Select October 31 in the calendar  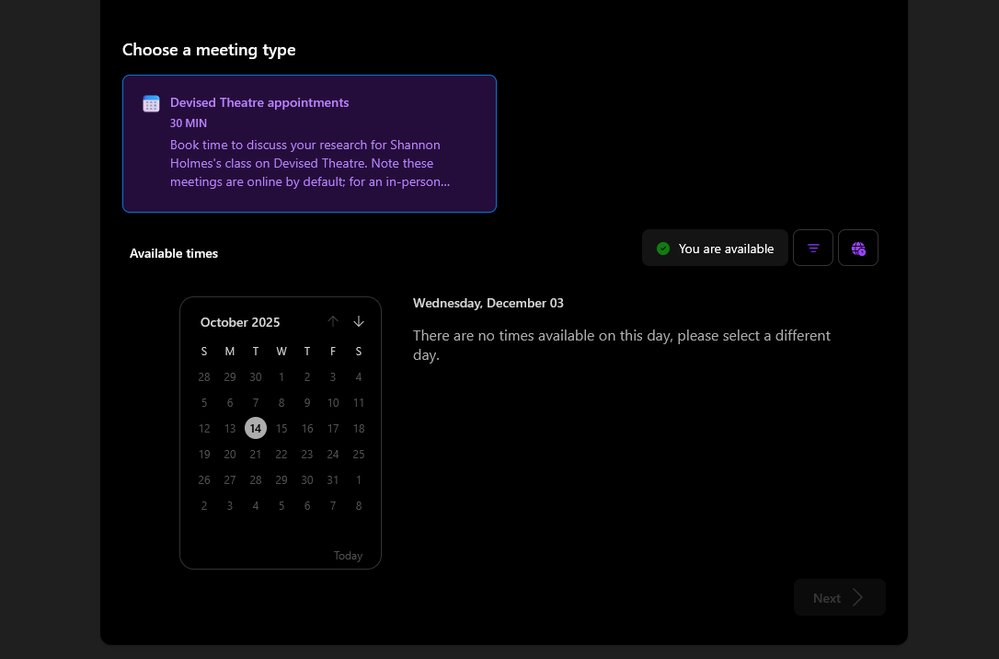333,480
